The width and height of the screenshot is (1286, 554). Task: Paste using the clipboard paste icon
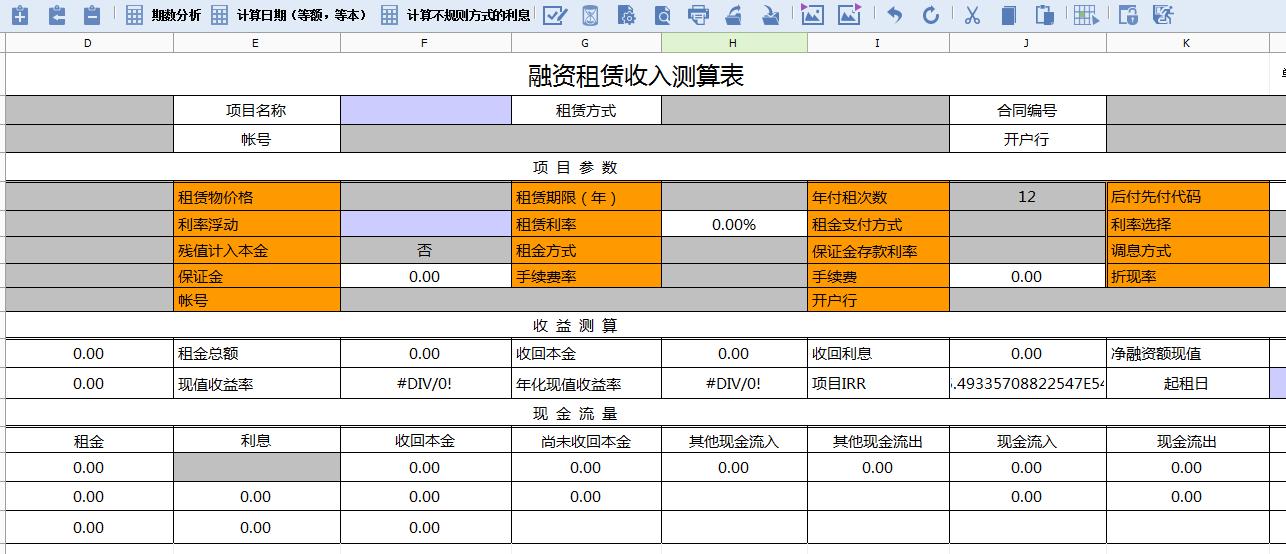(x=1044, y=15)
